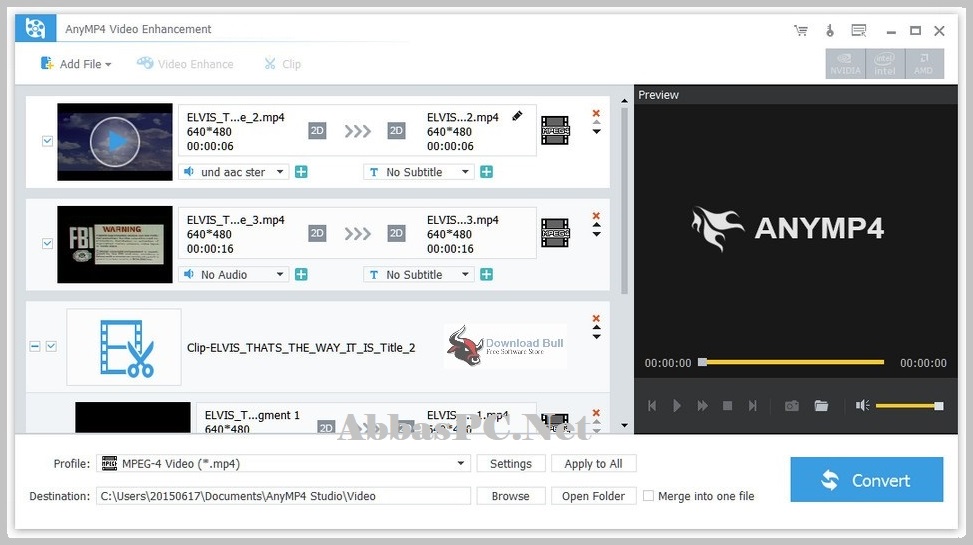Open MPEG4 format settings for ELVIS...3.mp4
This screenshot has height=545, width=973.
pyautogui.click(x=555, y=233)
